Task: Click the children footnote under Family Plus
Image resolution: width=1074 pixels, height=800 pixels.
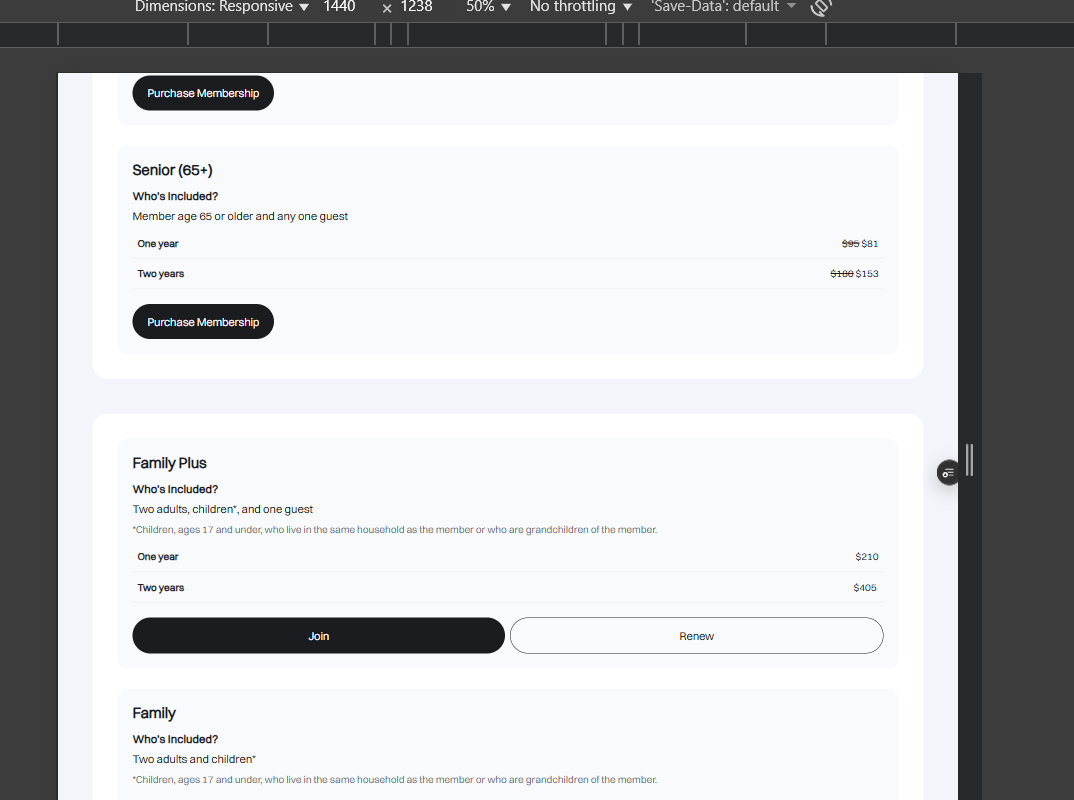Action: point(395,529)
